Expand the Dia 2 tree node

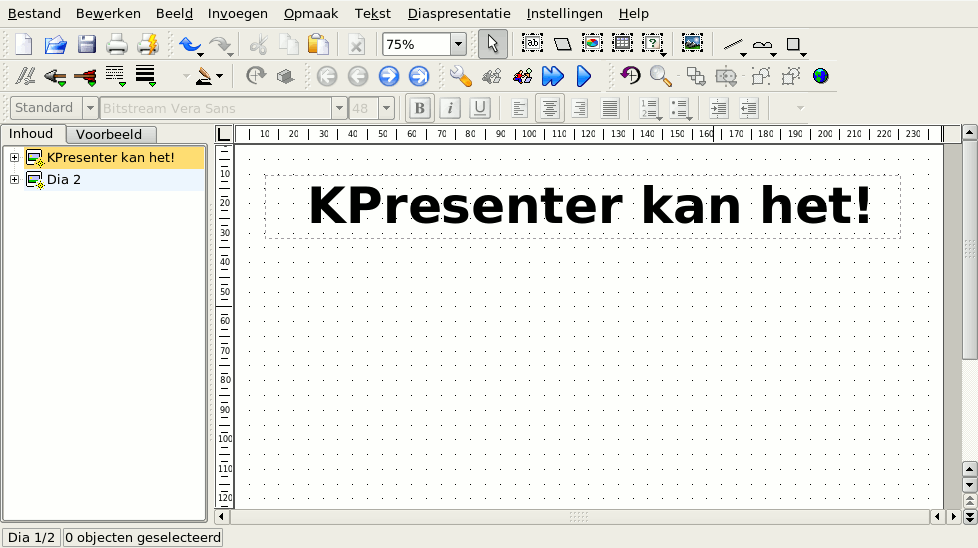14,180
